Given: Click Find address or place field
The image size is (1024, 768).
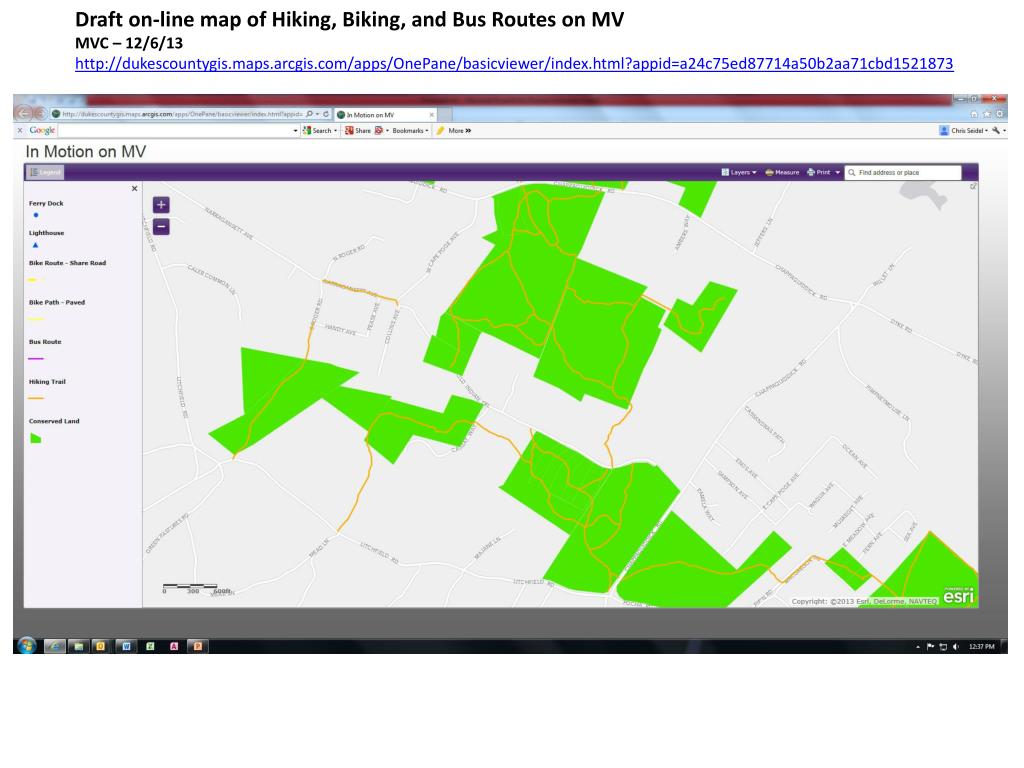Looking at the screenshot, I should (903, 172).
